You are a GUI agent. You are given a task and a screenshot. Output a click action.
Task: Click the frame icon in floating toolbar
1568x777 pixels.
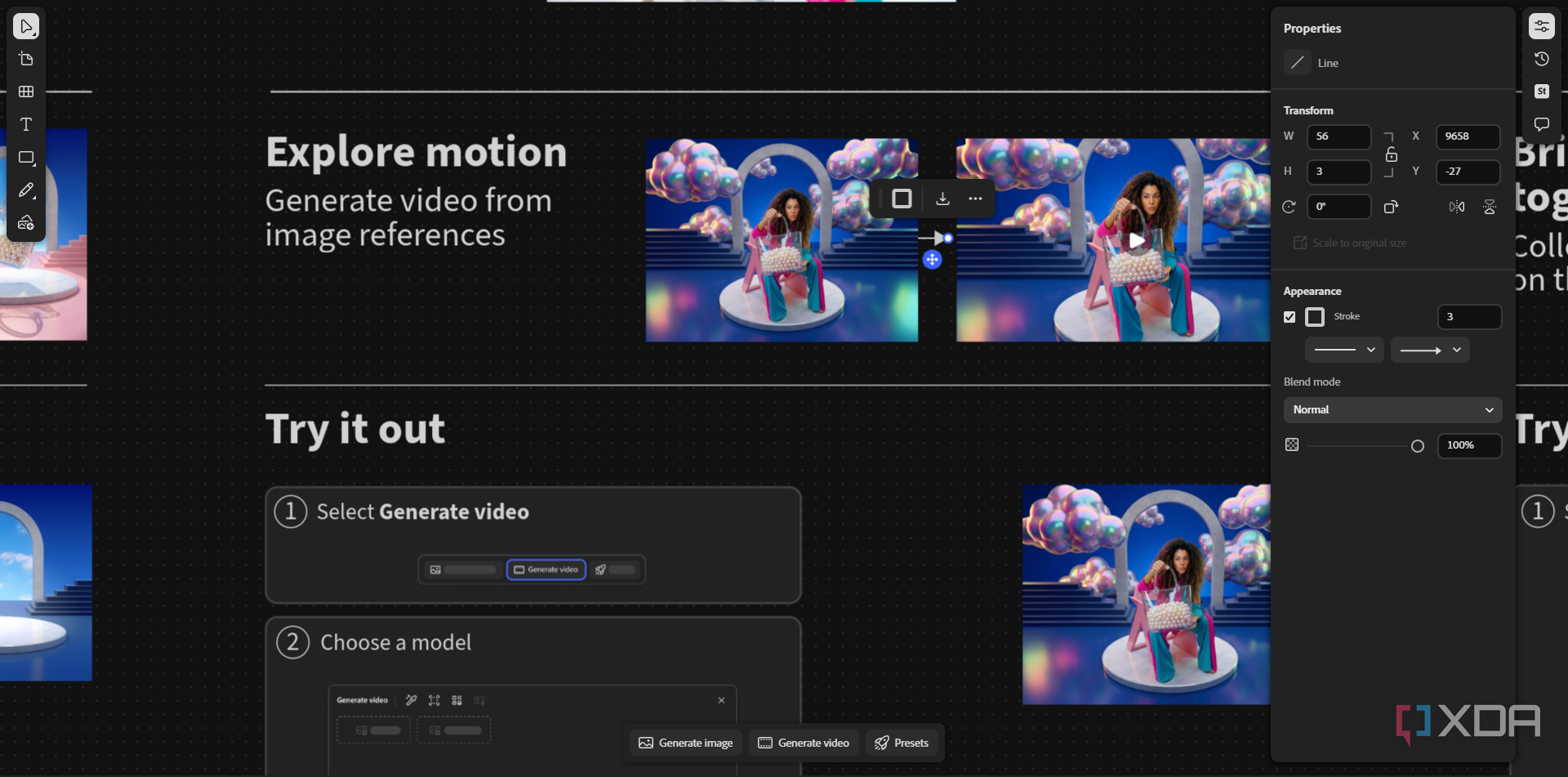pyautogui.click(x=902, y=199)
